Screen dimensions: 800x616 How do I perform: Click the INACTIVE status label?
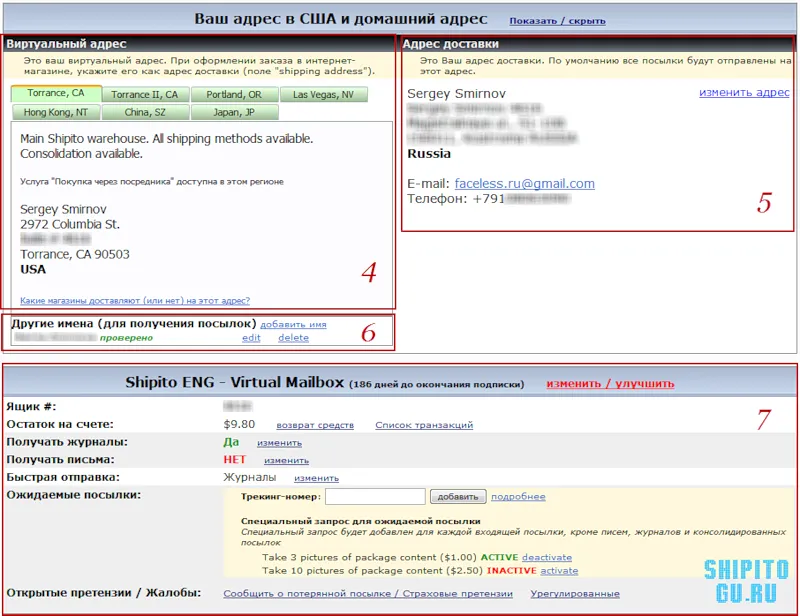[x=511, y=571]
